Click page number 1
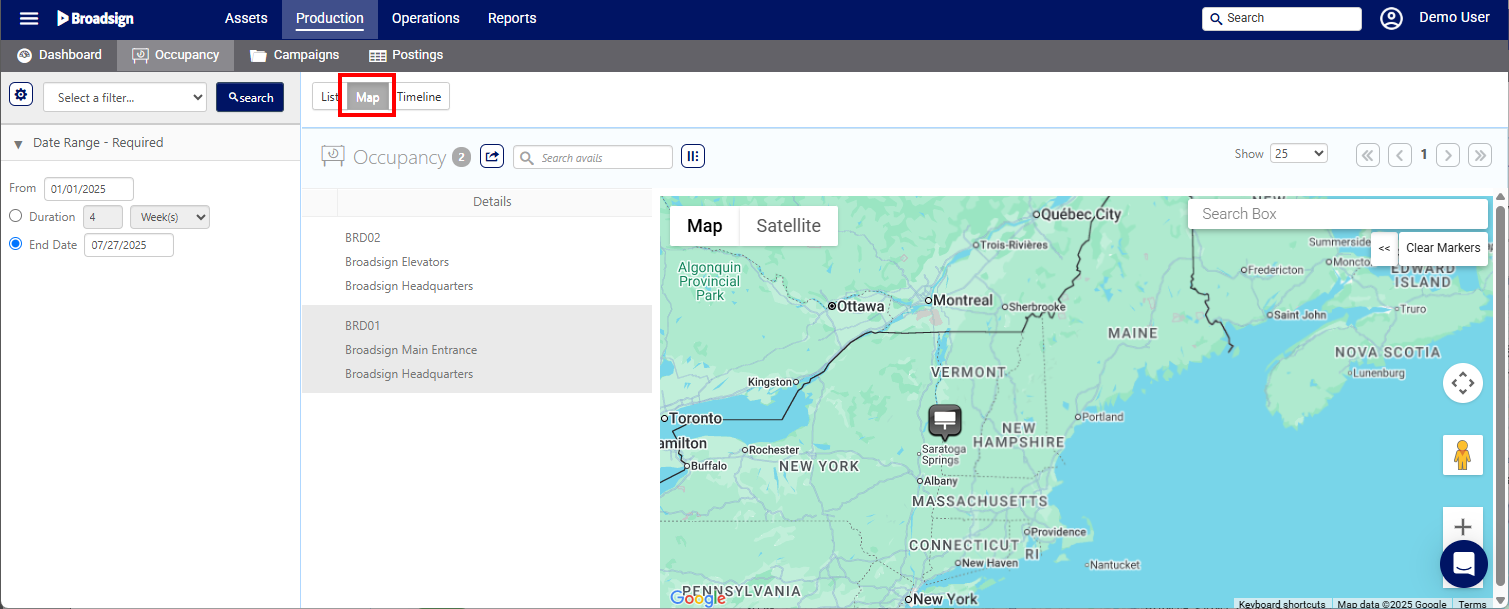 pyautogui.click(x=1424, y=155)
